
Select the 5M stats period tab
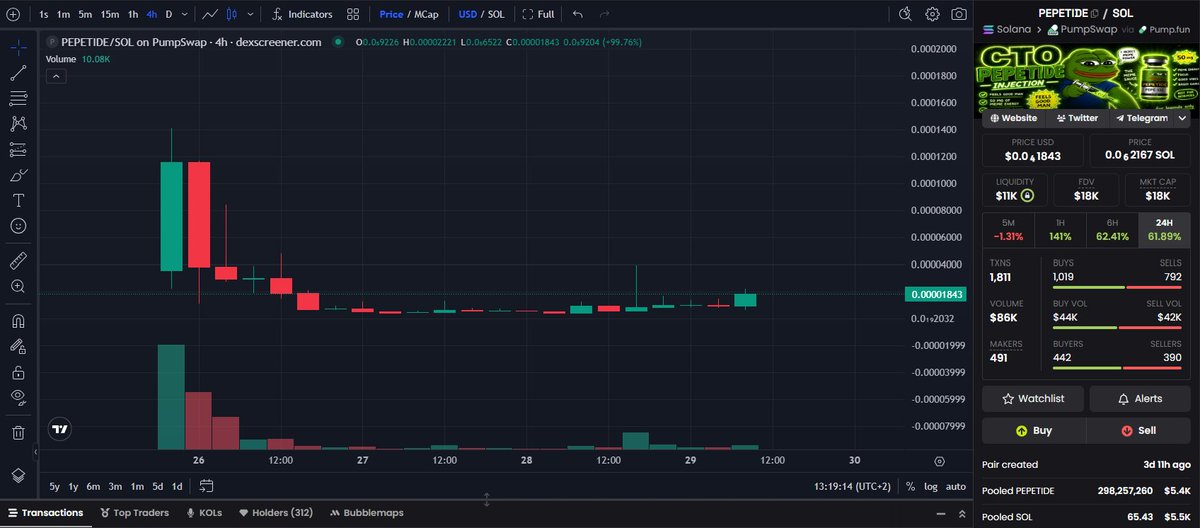[1008, 229]
